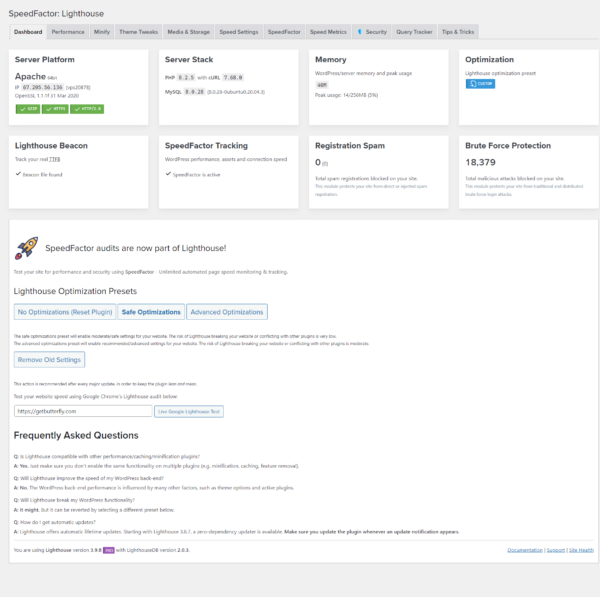Click the SpeedFactor is active checkmark
The image size is (600, 597).
point(168,174)
